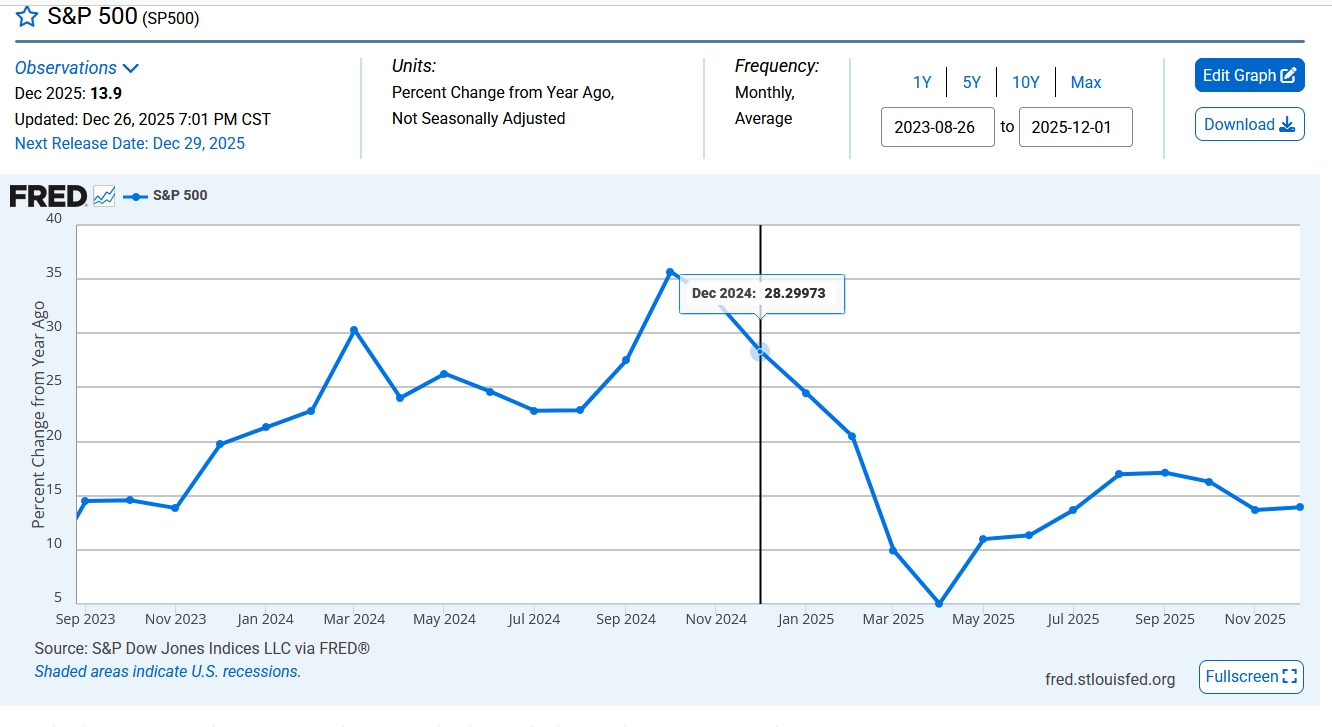Click the April 2025 lowest data point

939,604
